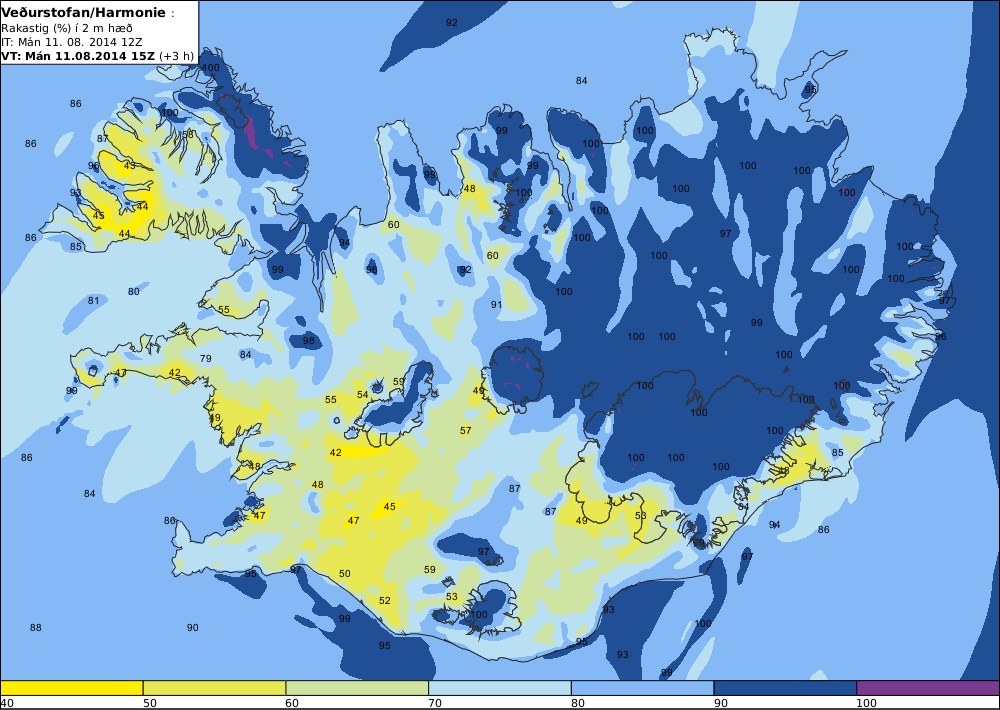This screenshot has height=710, width=1000.
Task: Click the '(+3 h)' forecast offset text
Action: pos(176,55)
